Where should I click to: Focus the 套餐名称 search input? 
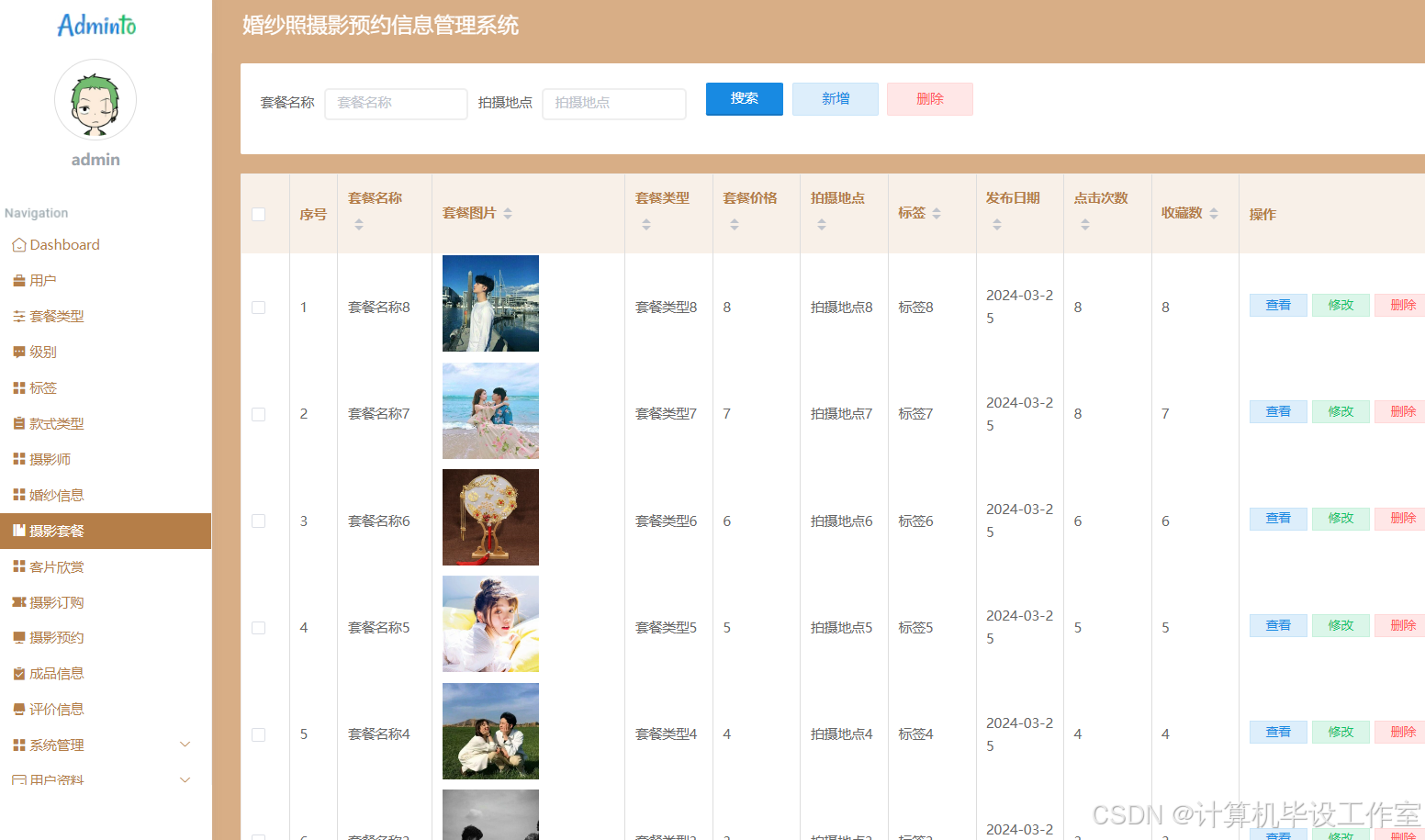pyautogui.click(x=396, y=104)
